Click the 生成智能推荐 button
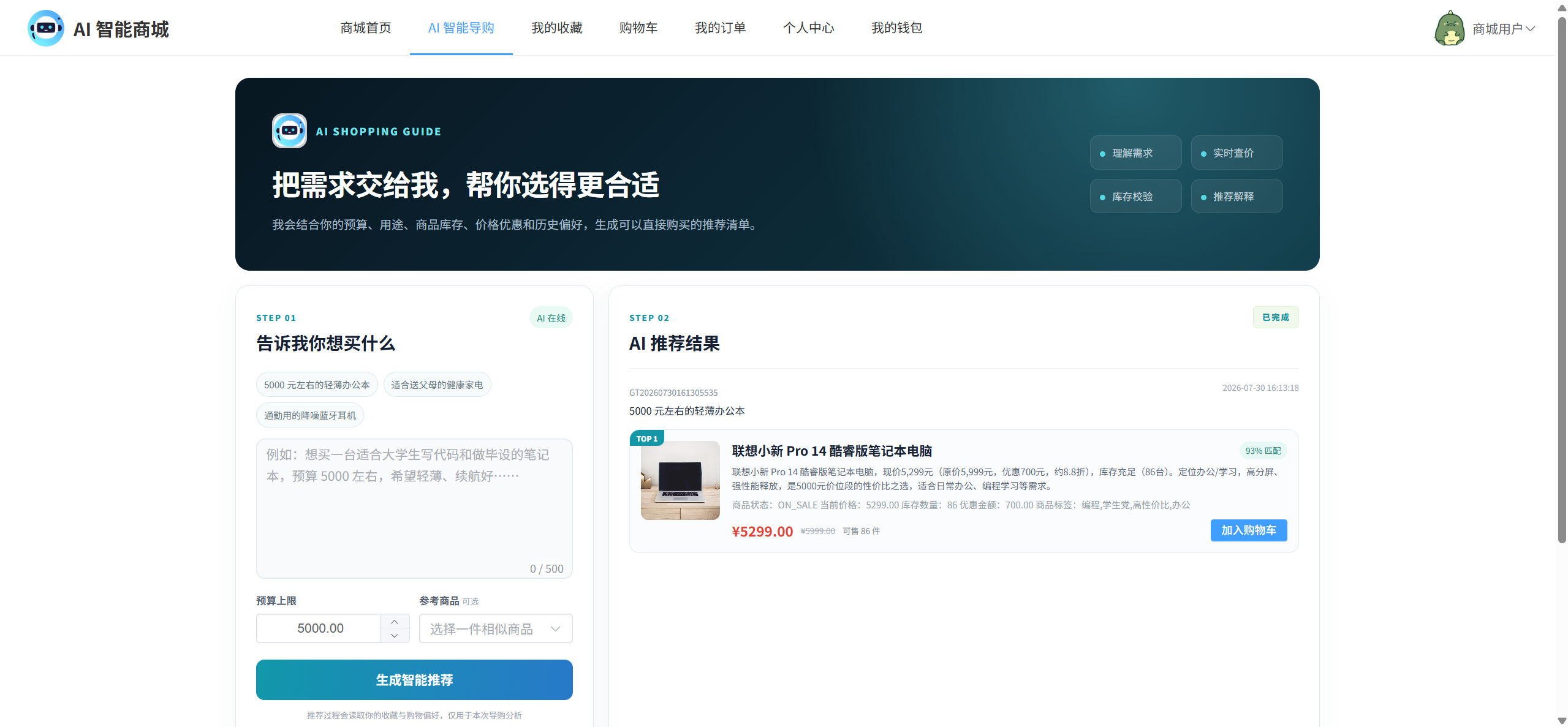Image resolution: width=1568 pixels, height=727 pixels. 414,680
